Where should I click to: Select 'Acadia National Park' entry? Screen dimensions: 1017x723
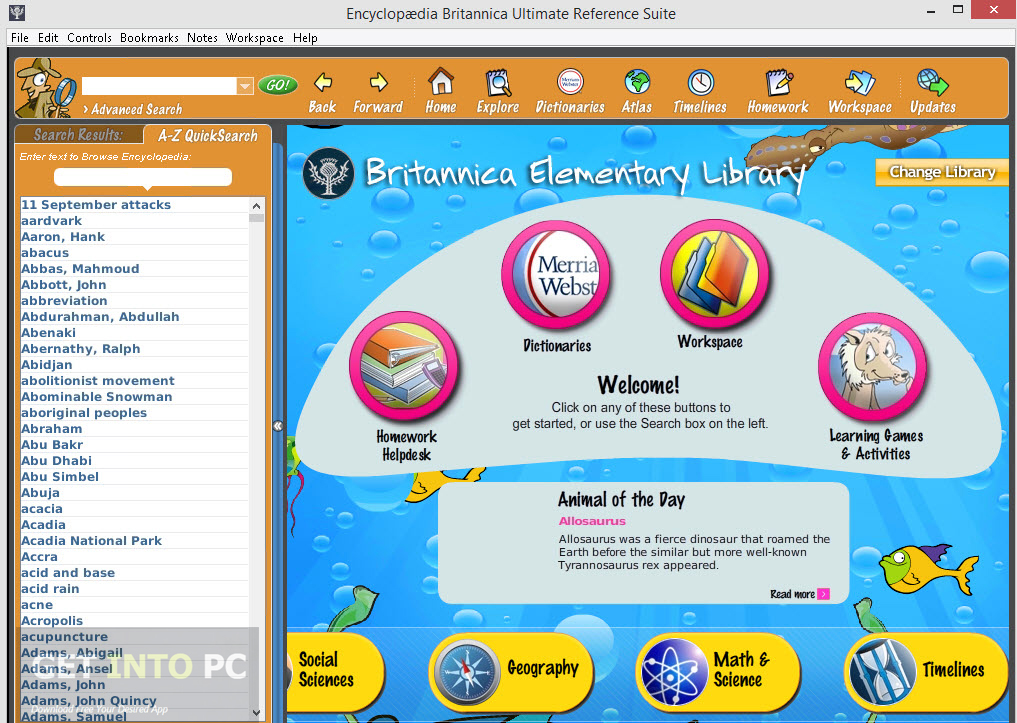pos(134,541)
